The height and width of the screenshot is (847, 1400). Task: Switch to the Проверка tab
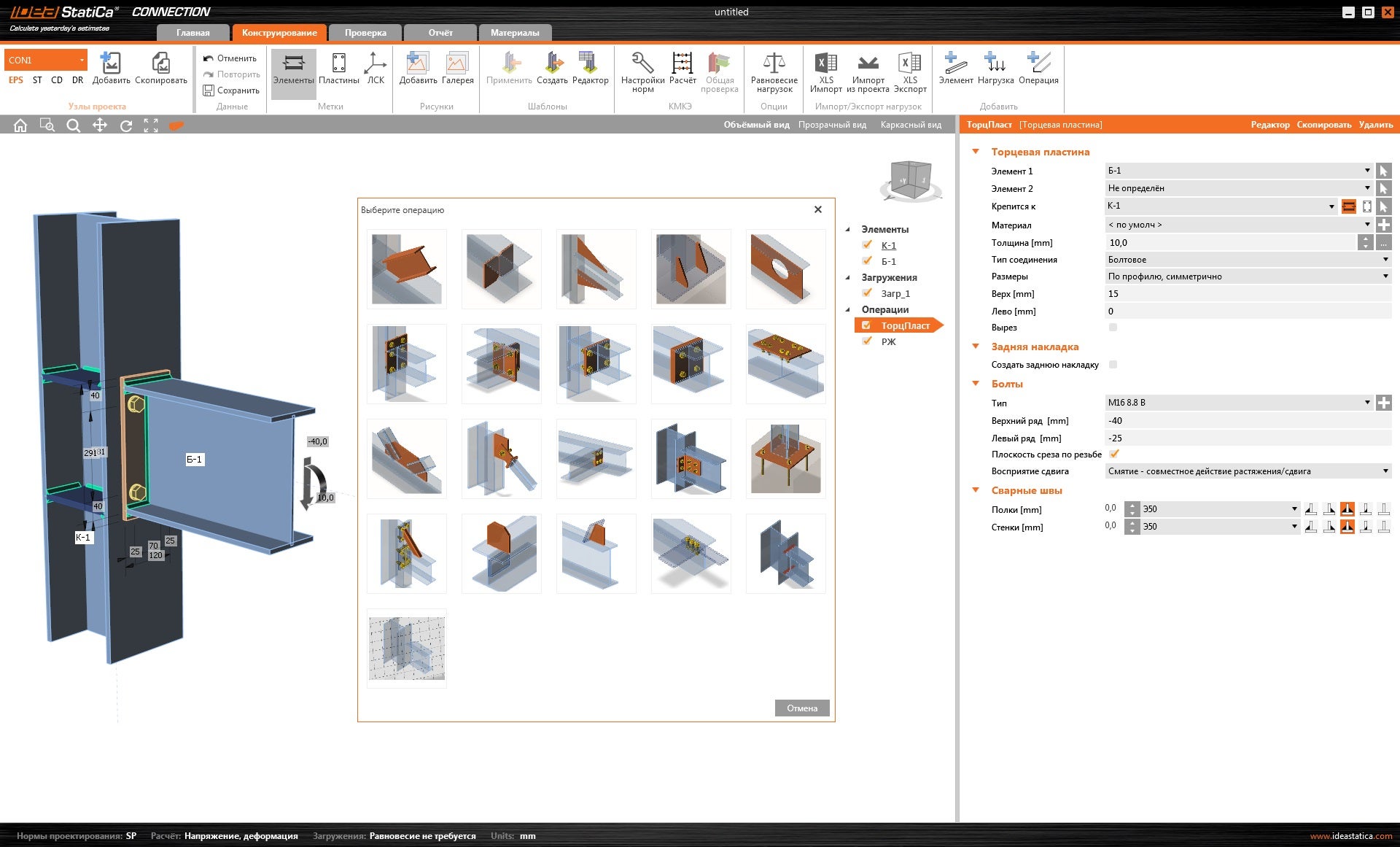point(365,33)
